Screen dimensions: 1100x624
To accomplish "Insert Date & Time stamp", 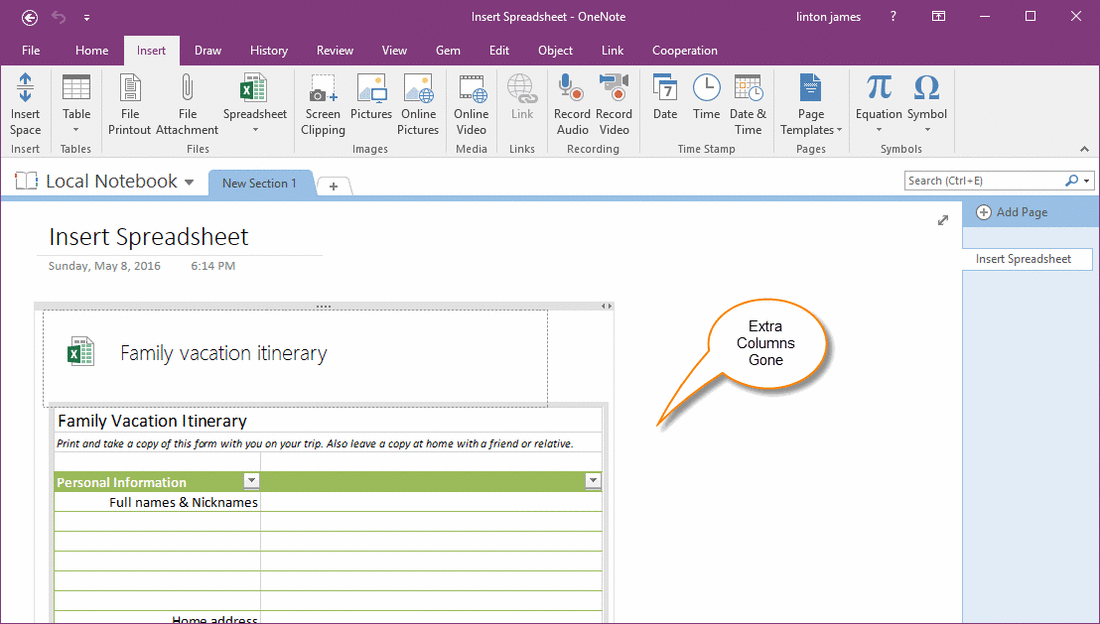I will tap(747, 104).
